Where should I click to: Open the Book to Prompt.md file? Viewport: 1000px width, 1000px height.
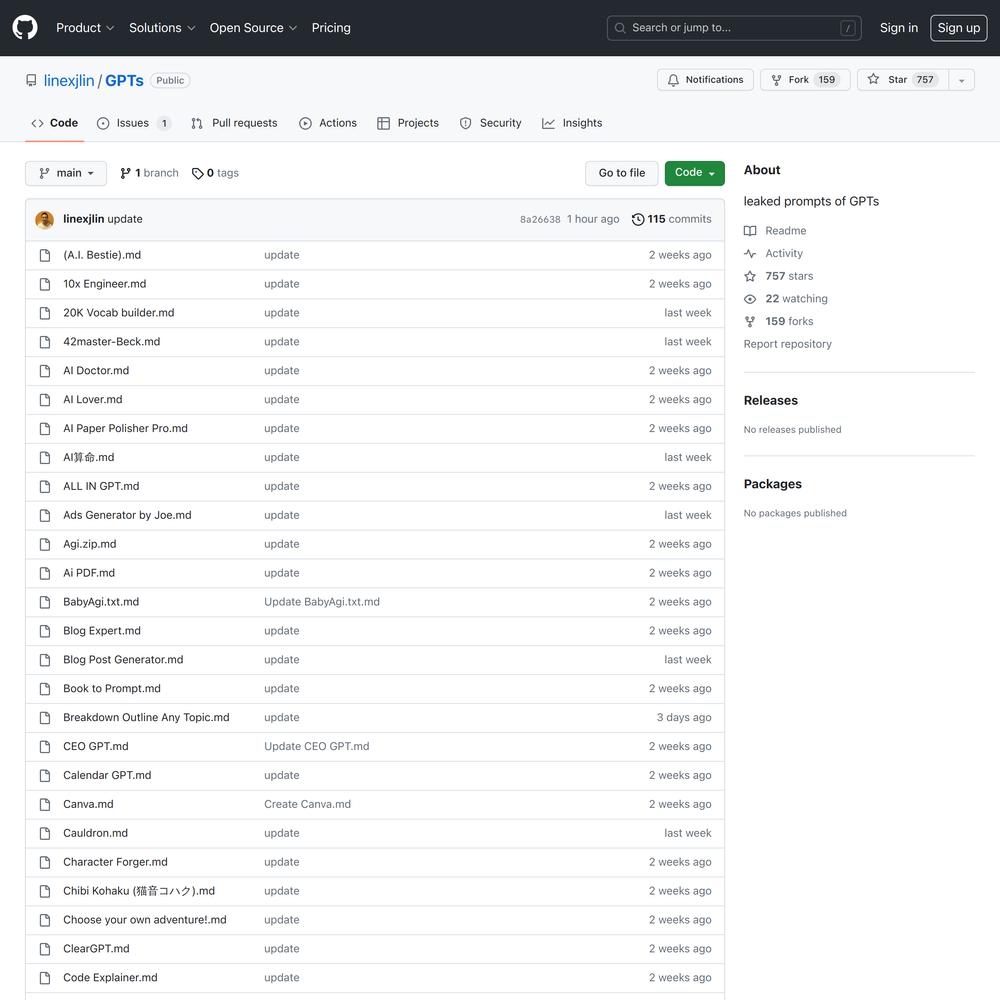pyautogui.click(x=112, y=689)
